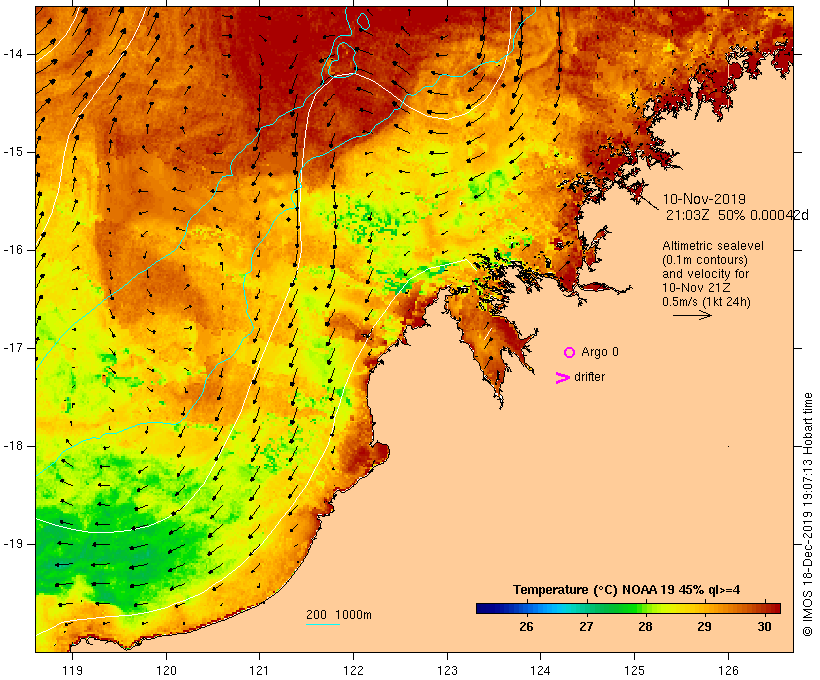Click the longitude label 124
The height and width of the screenshot is (680, 820).
click(x=540, y=670)
